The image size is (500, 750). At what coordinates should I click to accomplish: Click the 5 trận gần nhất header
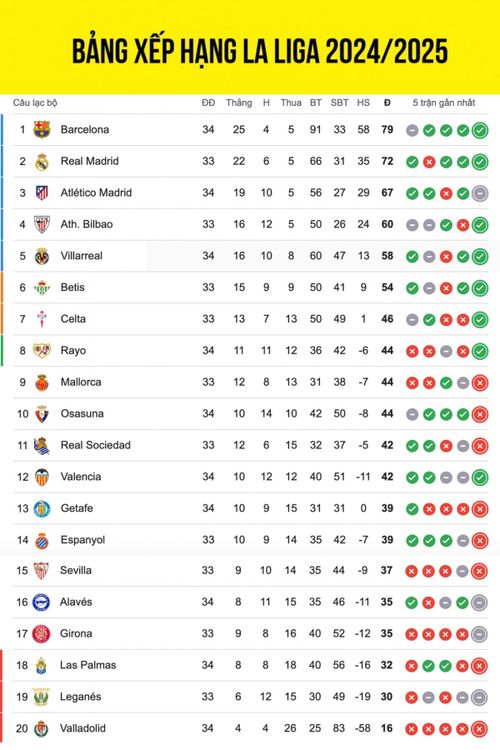[x=444, y=103]
